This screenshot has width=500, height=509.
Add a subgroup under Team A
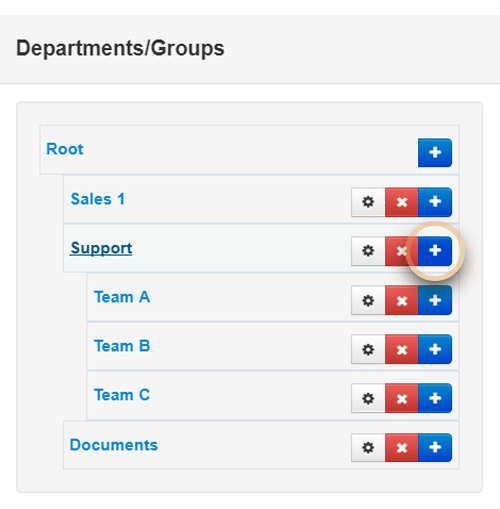(435, 300)
